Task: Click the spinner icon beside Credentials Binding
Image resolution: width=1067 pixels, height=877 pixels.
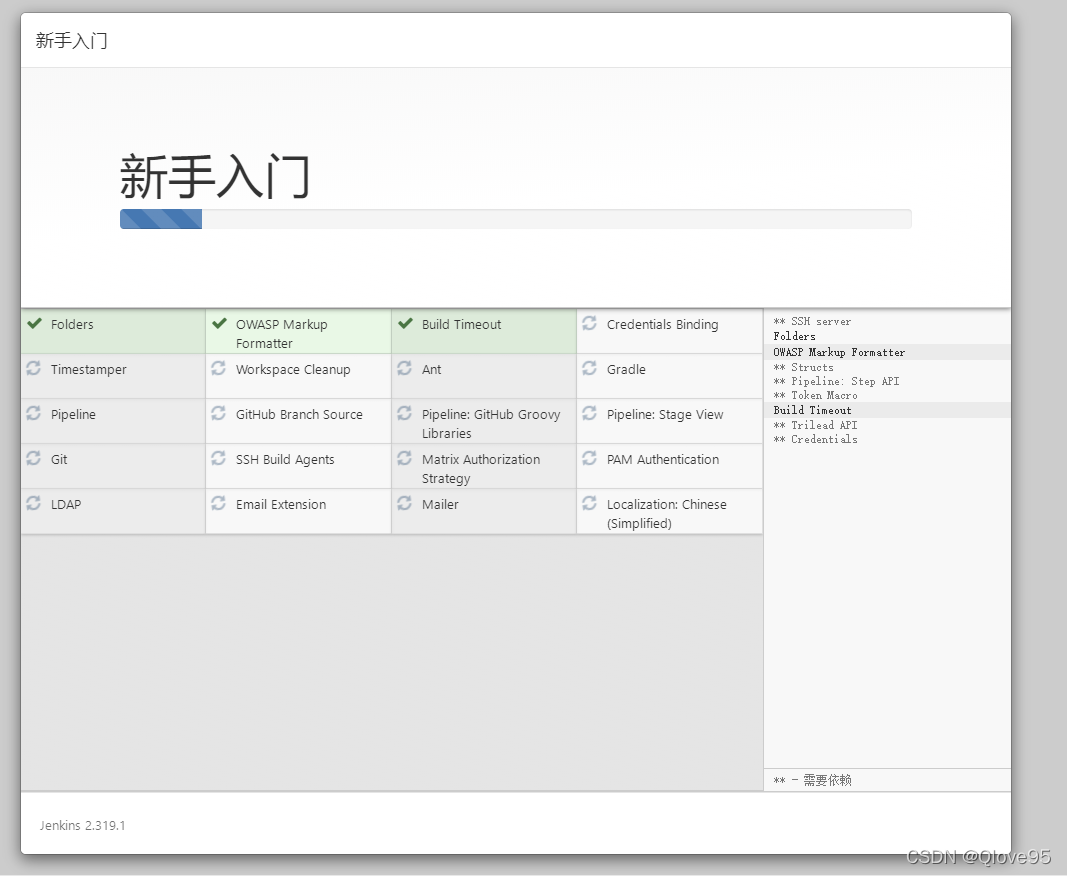Action: [x=589, y=324]
